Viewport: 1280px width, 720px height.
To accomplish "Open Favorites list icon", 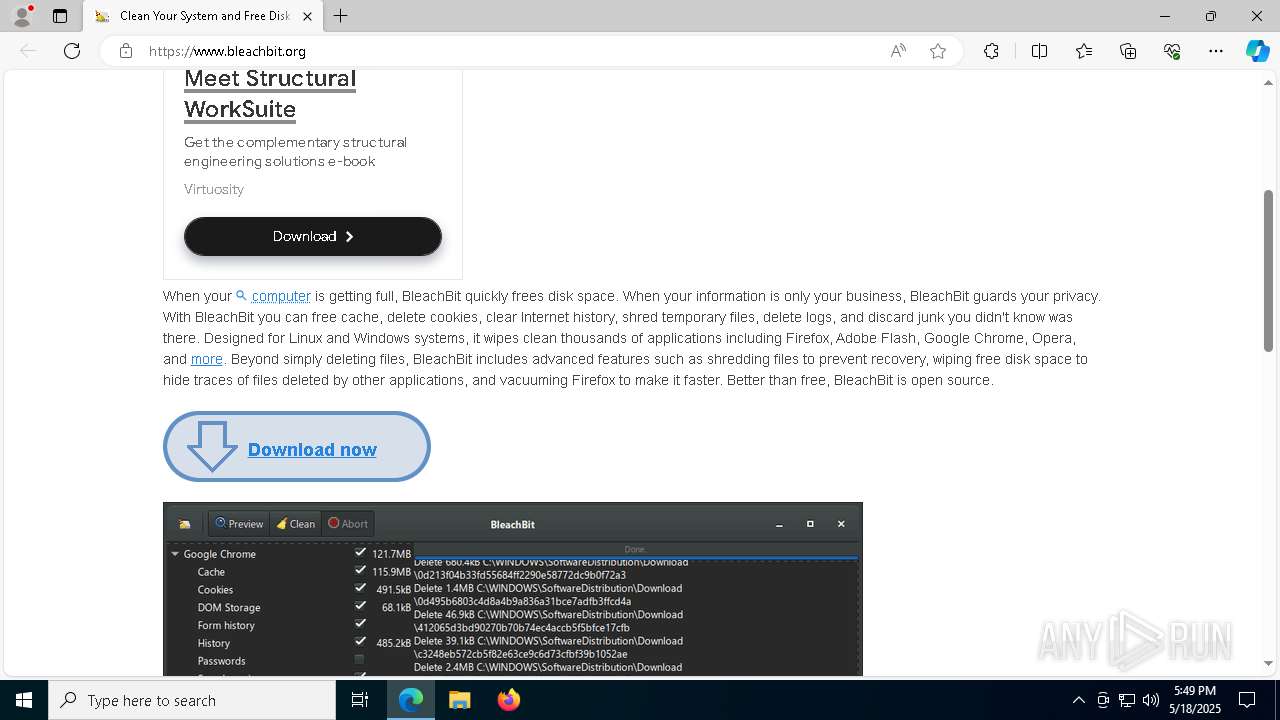I will click(x=1084, y=51).
